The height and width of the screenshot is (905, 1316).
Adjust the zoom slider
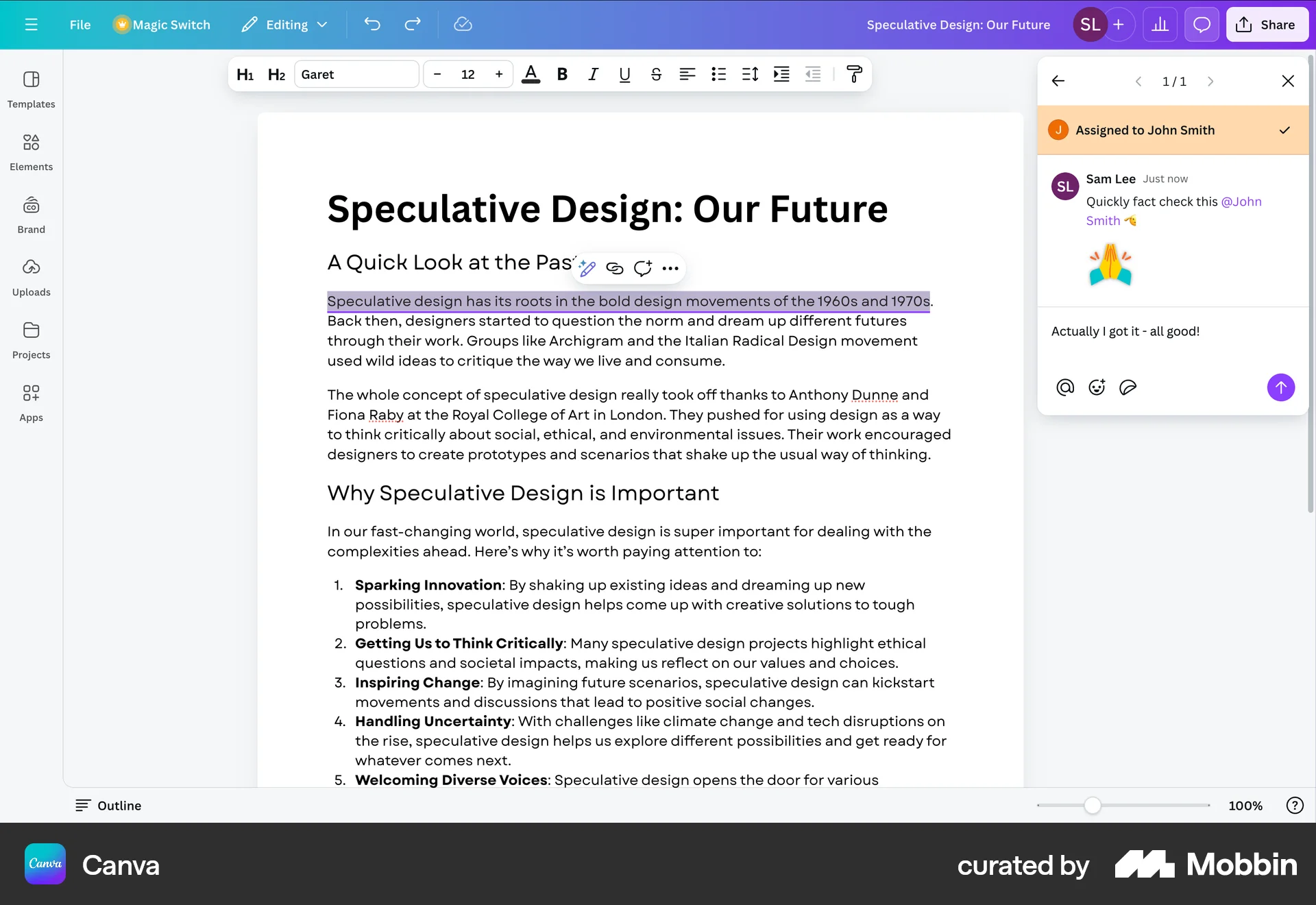(x=1095, y=806)
